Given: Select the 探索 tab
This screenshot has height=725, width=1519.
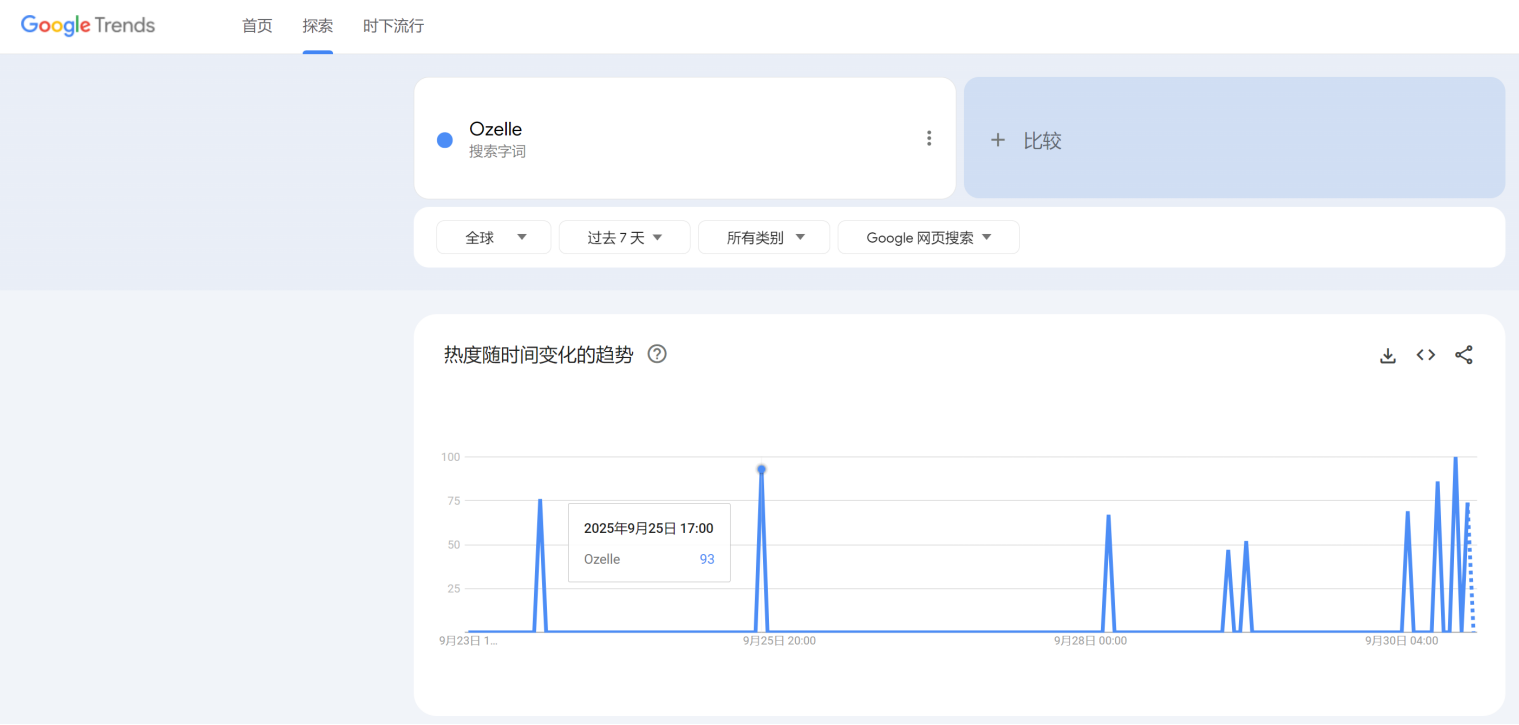Looking at the screenshot, I should 317,26.
